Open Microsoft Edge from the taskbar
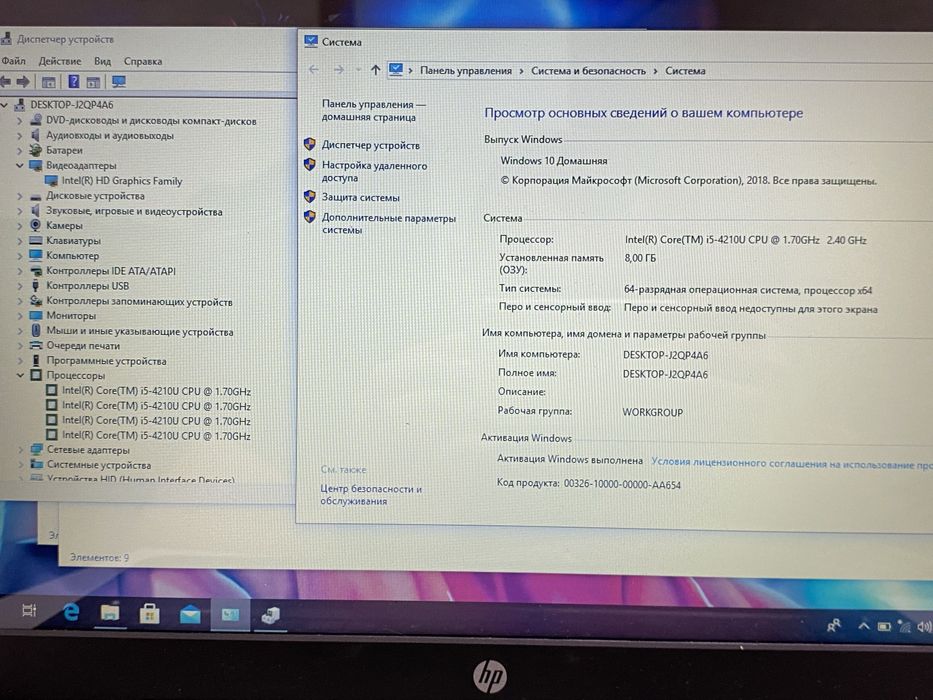This screenshot has height=700, width=933. tap(71, 611)
